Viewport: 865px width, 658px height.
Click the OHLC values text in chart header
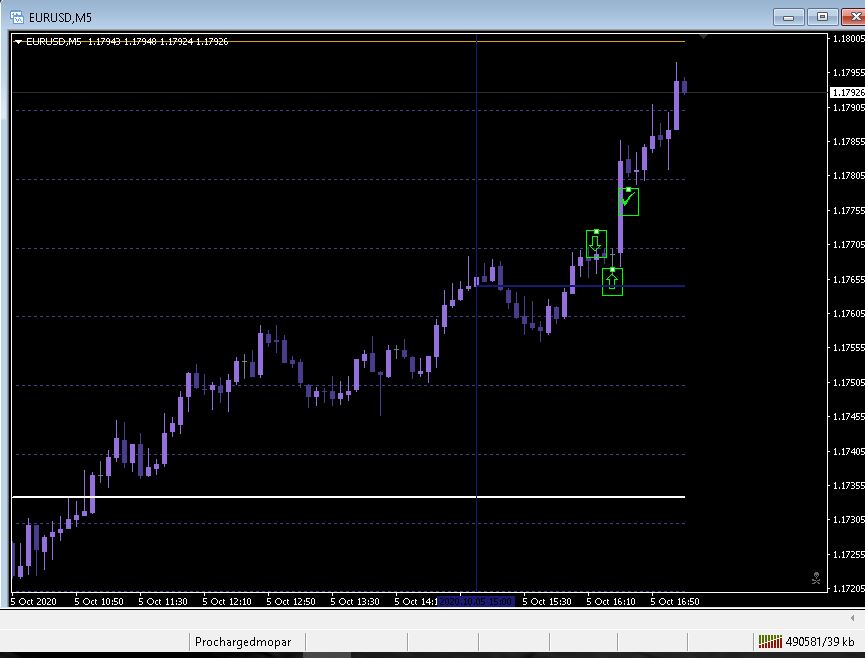point(158,41)
